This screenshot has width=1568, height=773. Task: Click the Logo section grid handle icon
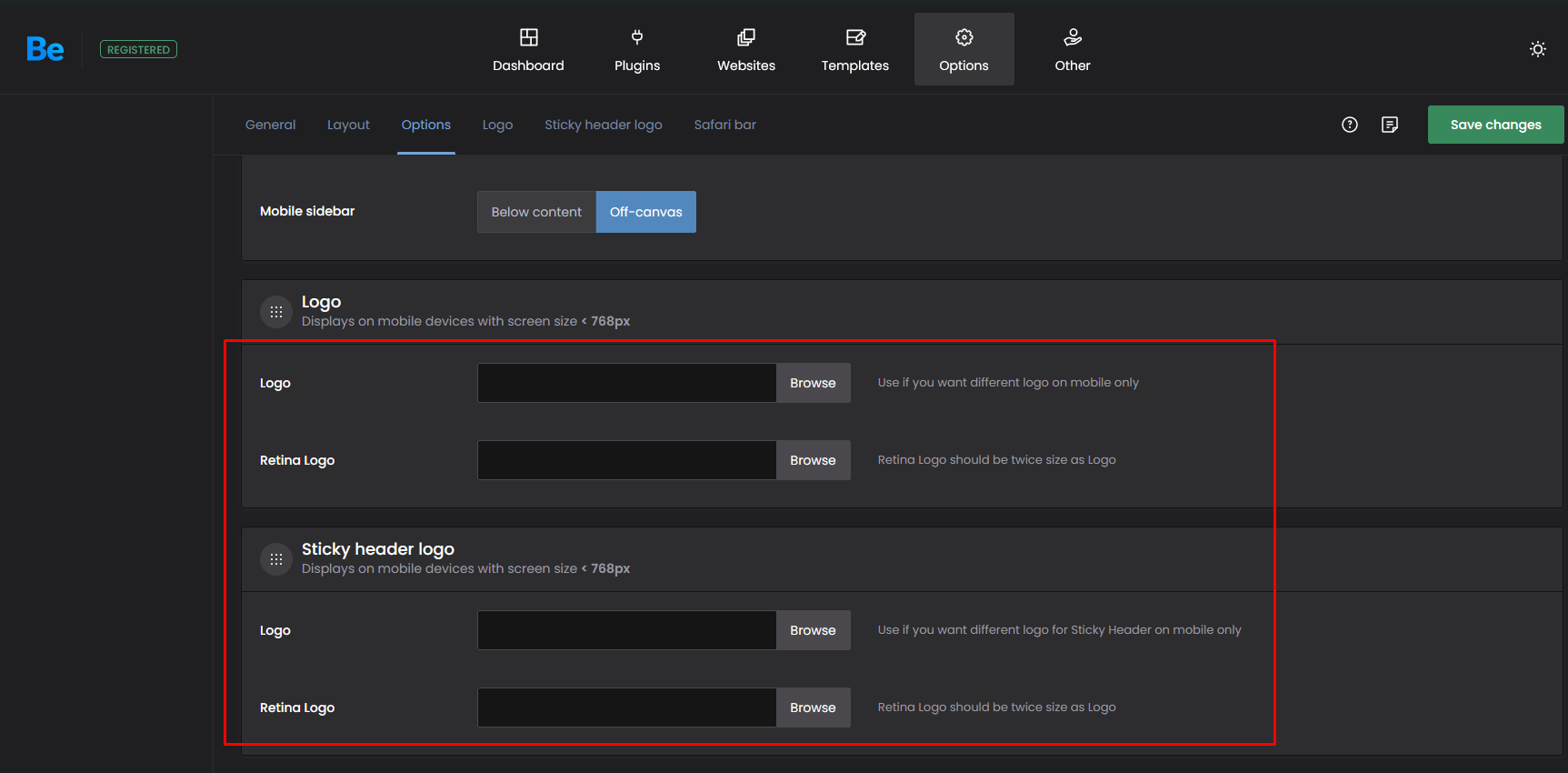click(276, 312)
